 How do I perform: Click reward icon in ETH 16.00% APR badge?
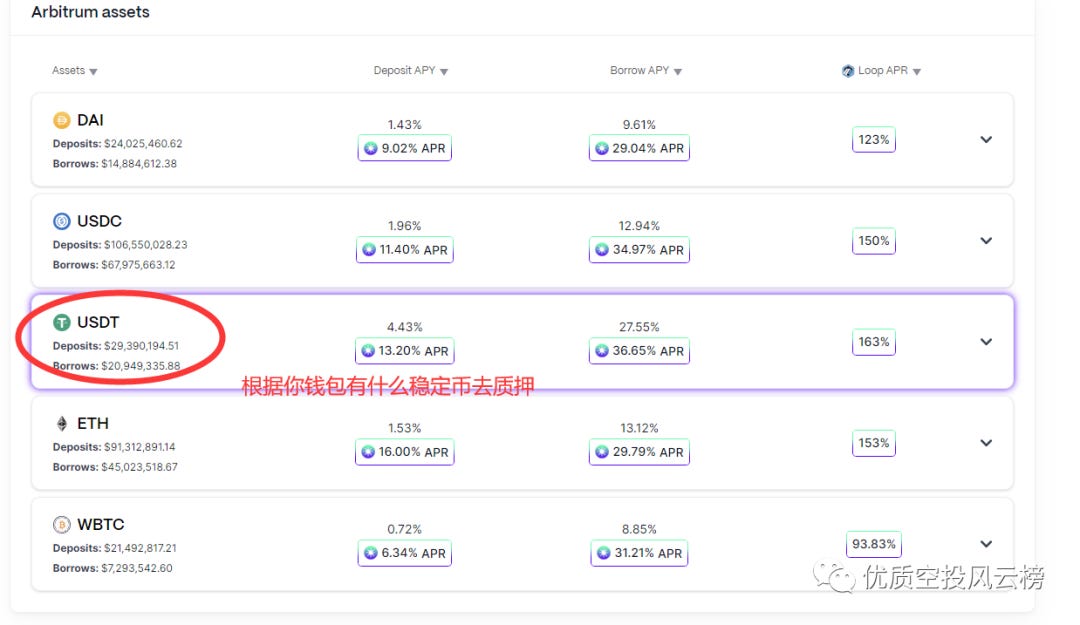[368, 452]
